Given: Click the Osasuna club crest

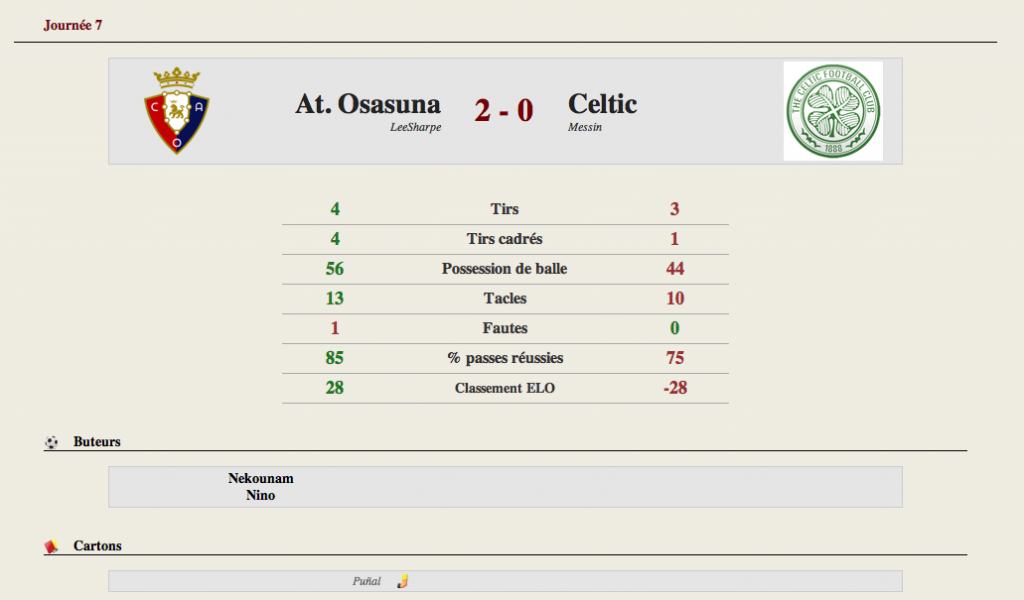Looking at the screenshot, I should [x=176, y=111].
